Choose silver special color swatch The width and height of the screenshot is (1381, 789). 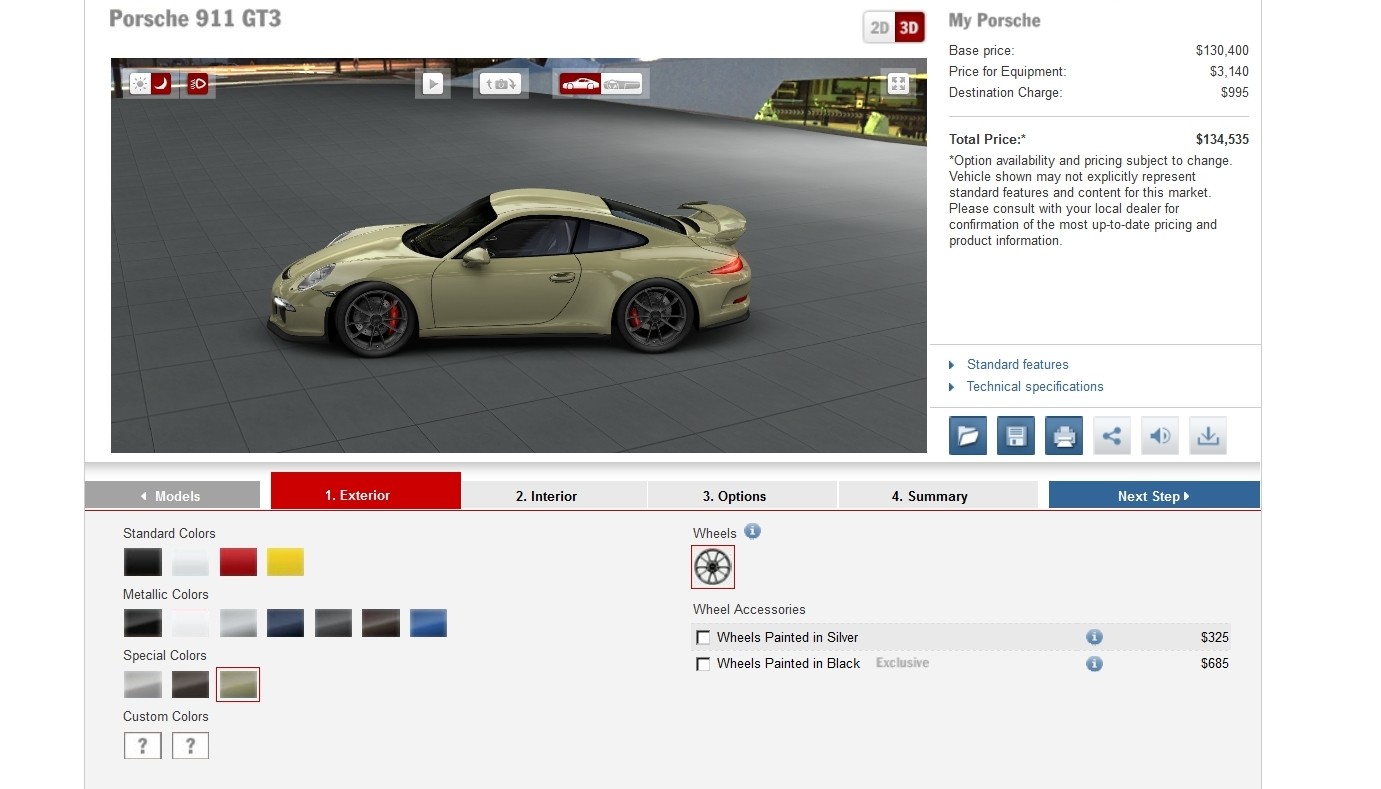click(x=142, y=684)
